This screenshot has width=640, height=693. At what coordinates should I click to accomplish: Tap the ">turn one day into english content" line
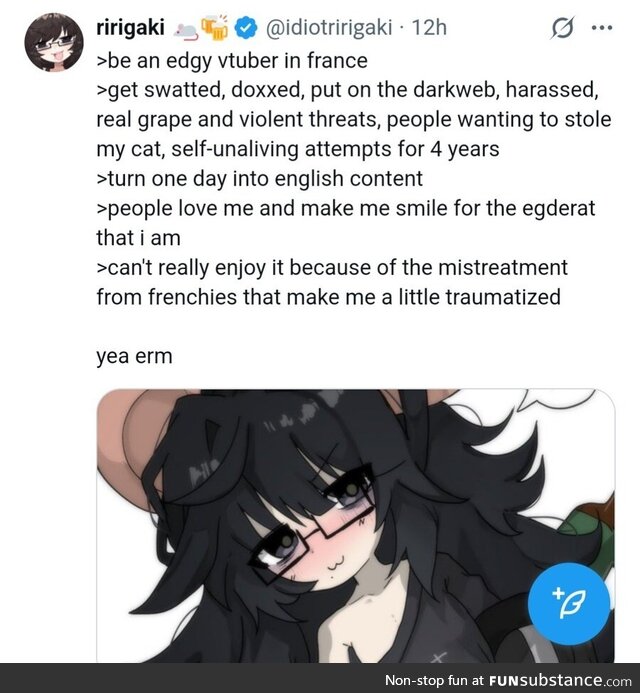pos(259,179)
